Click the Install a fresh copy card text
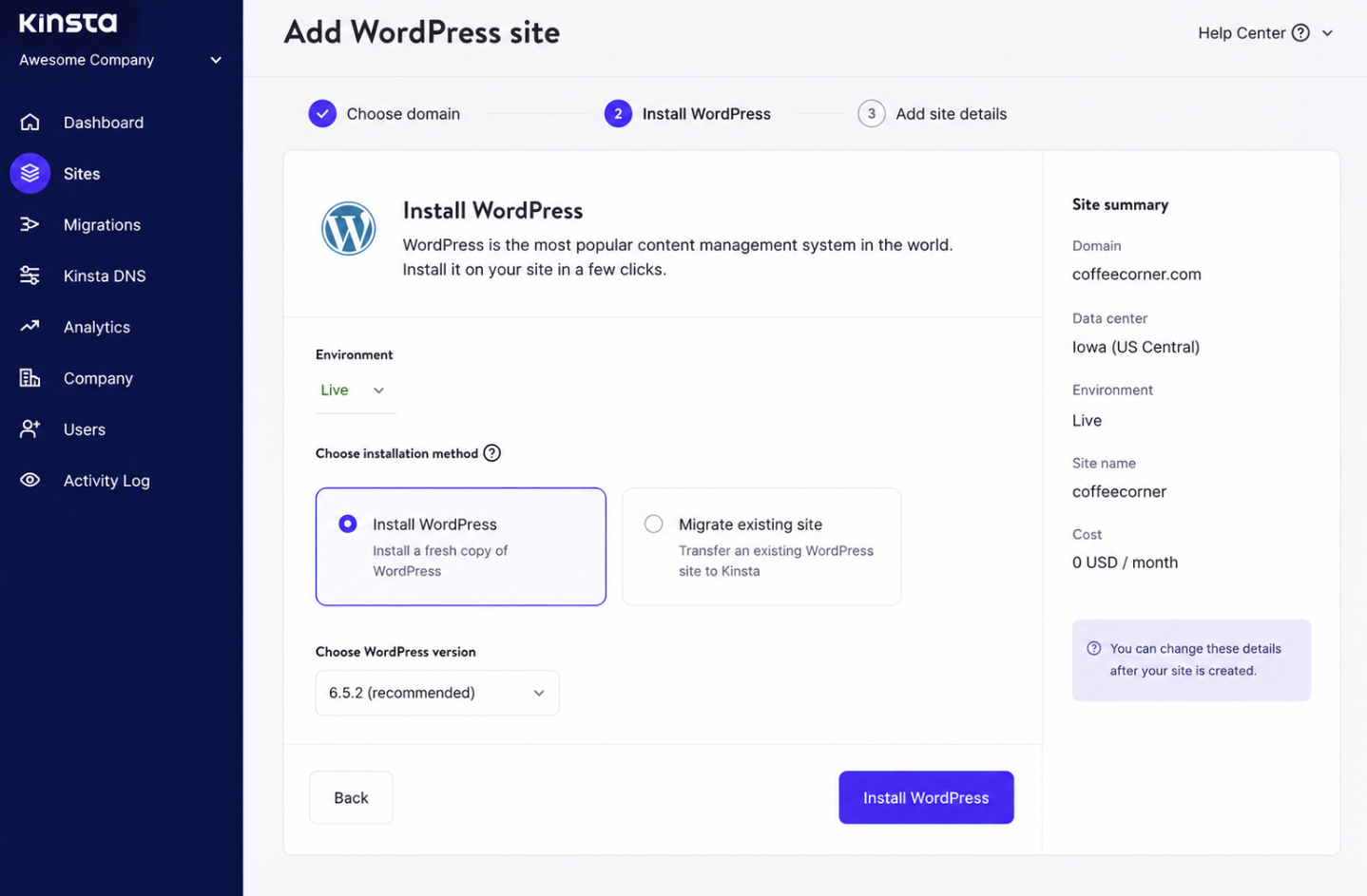The width and height of the screenshot is (1367, 896). click(440, 561)
